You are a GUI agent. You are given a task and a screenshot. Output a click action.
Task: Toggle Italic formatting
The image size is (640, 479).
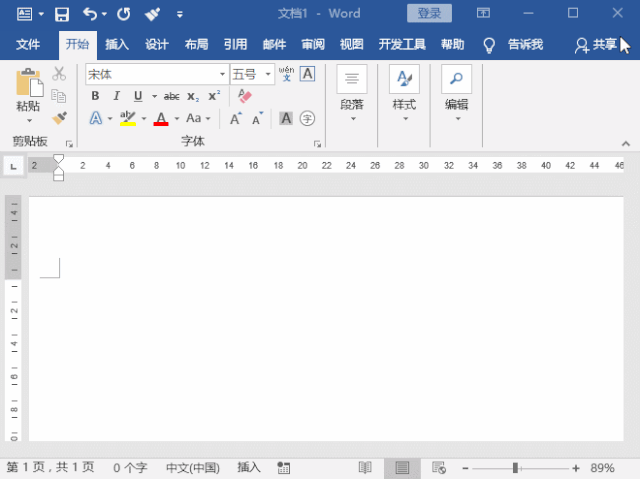tap(116, 96)
